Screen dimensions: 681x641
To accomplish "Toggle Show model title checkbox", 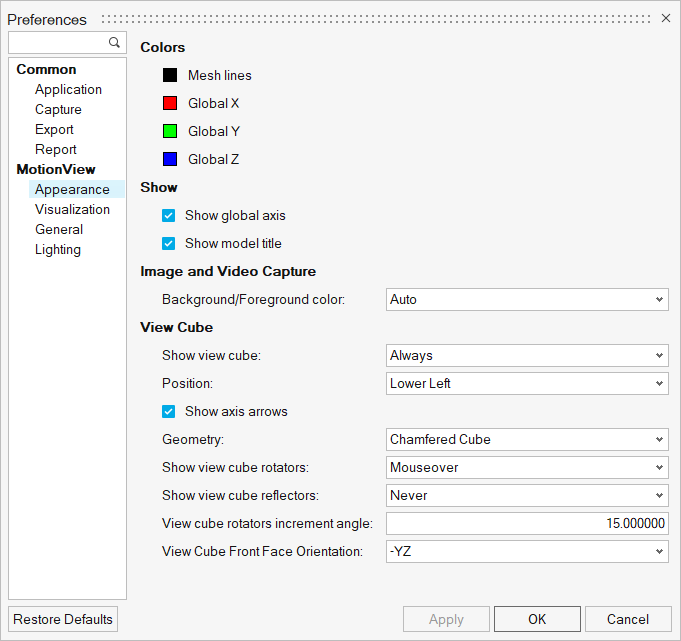I will pos(169,243).
